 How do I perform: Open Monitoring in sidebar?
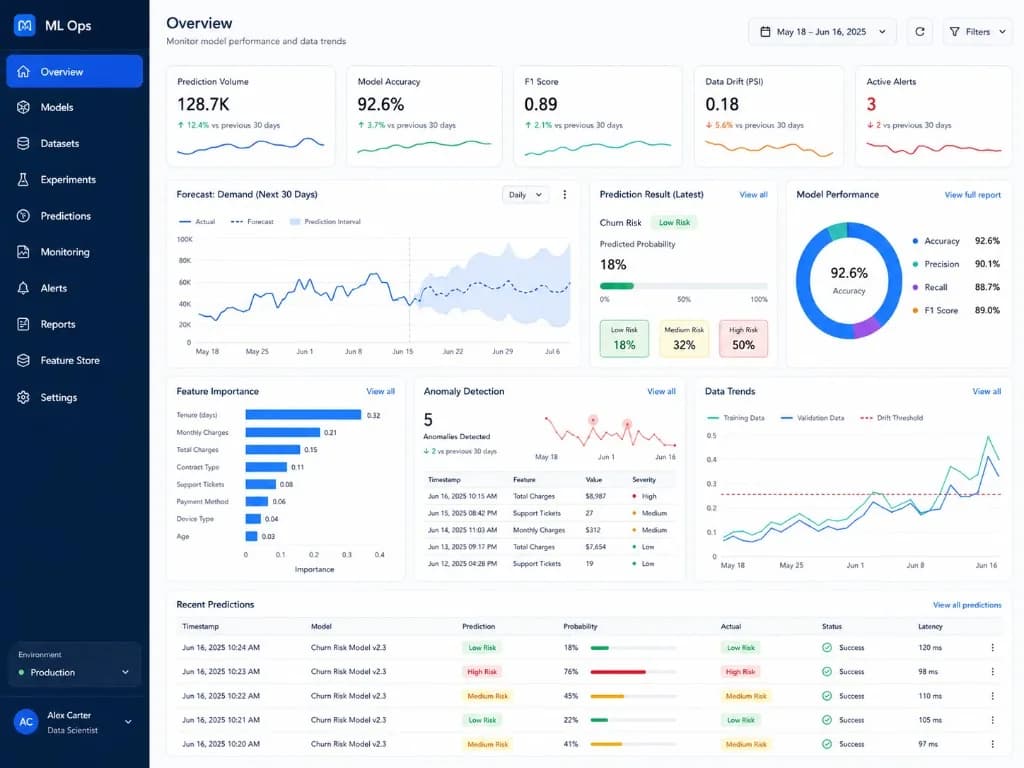pyautogui.click(x=74, y=251)
